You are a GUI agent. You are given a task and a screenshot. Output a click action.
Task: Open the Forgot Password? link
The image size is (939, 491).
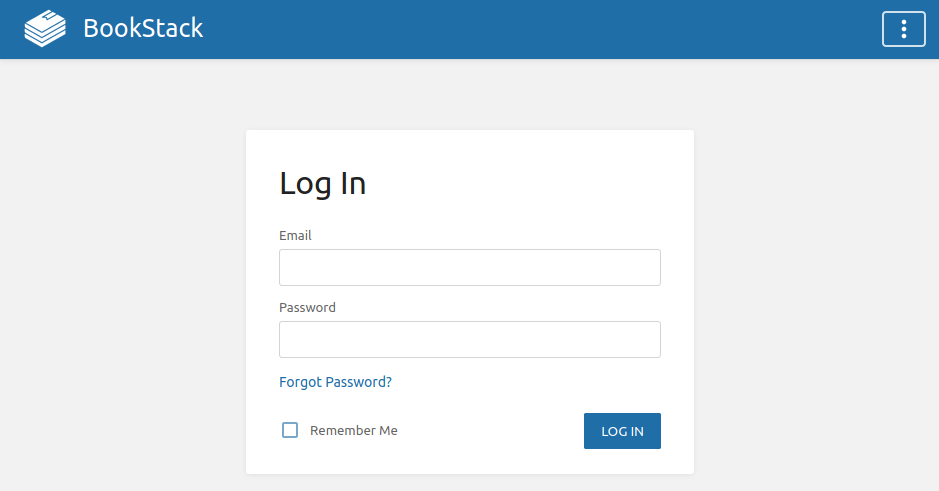(x=335, y=382)
